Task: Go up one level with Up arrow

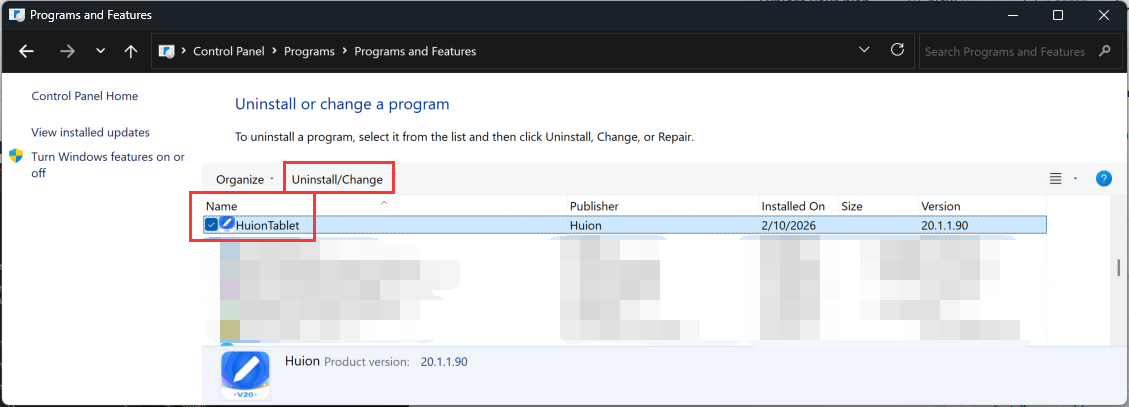Action: coord(130,51)
